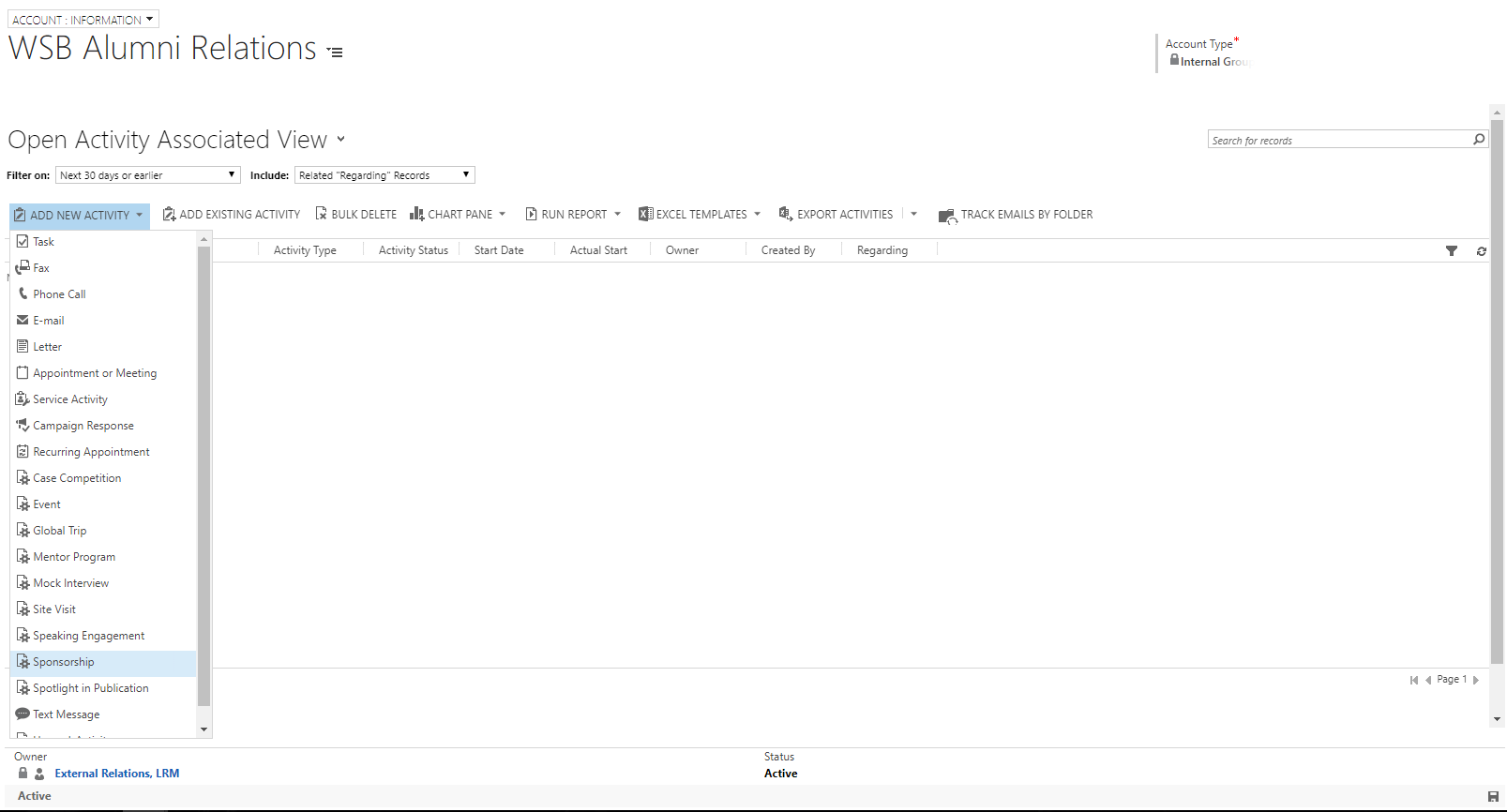This screenshot has height=812, width=1507.
Task: Expand the Export Activities split arrow
Action: tap(913, 215)
